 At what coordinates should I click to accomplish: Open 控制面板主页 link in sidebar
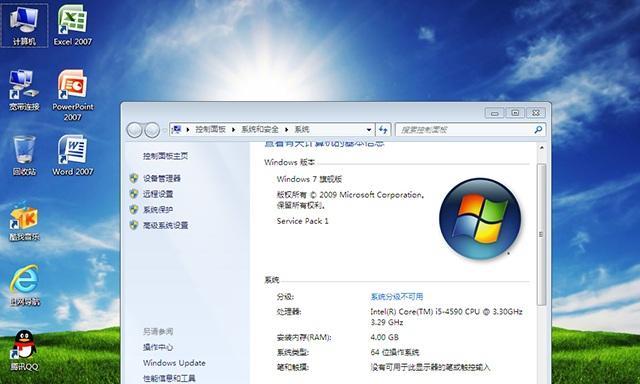click(x=165, y=156)
